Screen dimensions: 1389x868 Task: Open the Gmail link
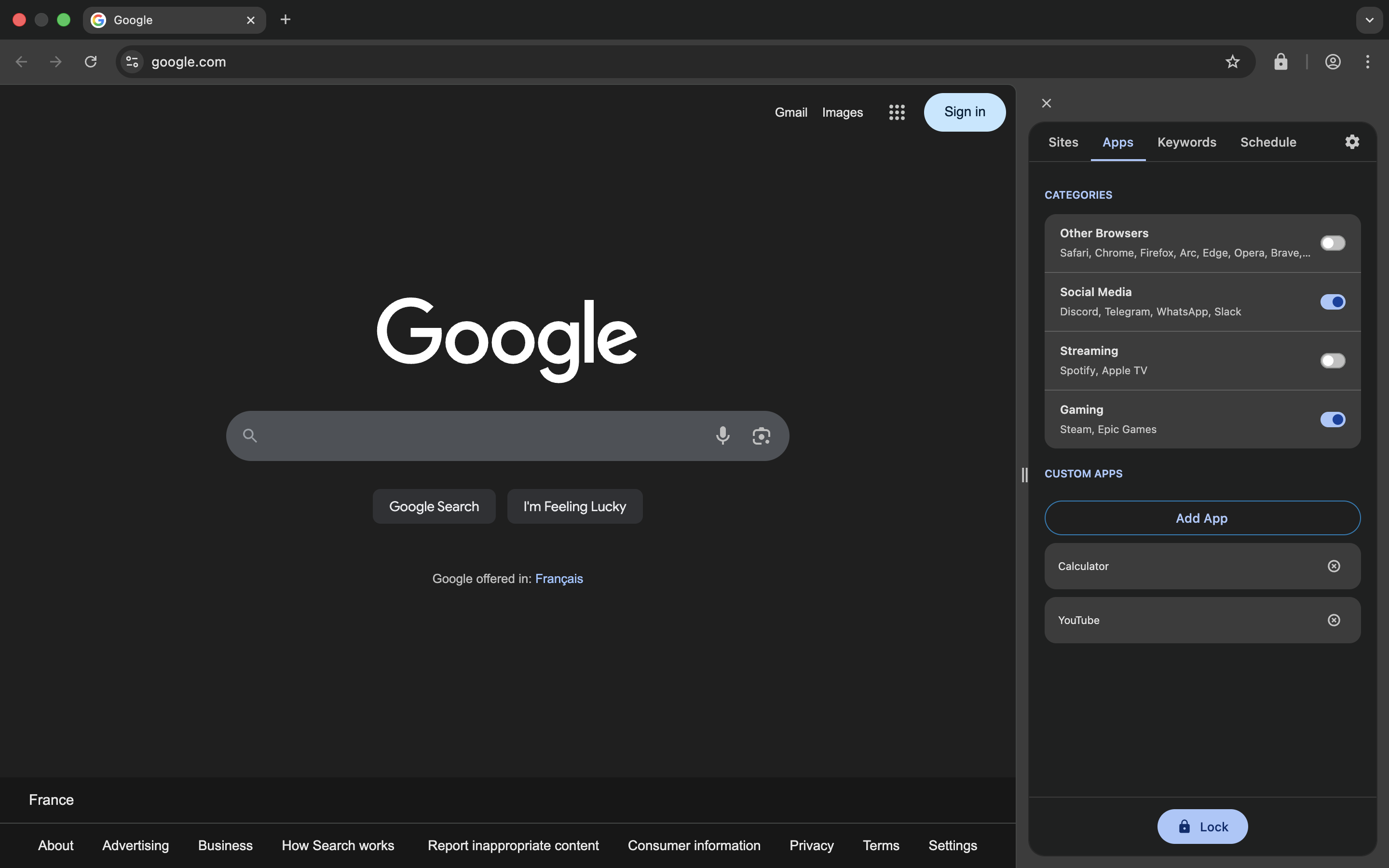tap(791, 112)
